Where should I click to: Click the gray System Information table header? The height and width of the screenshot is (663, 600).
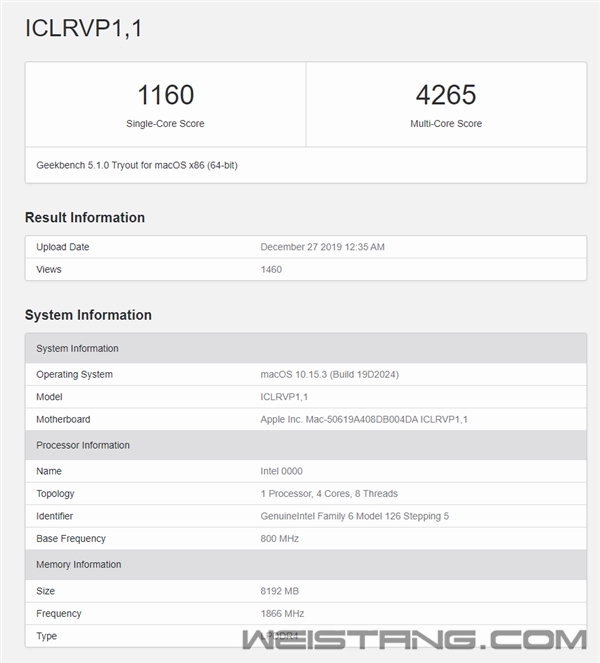click(306, 348)
